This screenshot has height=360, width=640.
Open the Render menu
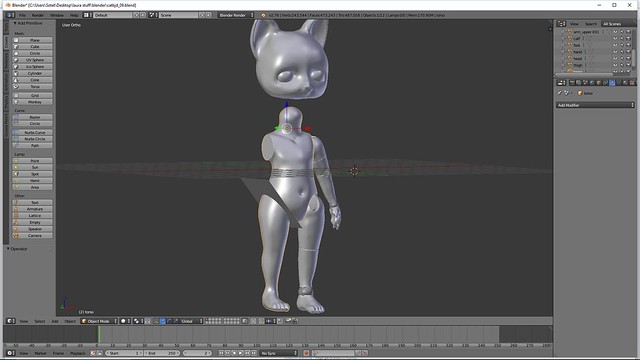click(x=38, y=15)
